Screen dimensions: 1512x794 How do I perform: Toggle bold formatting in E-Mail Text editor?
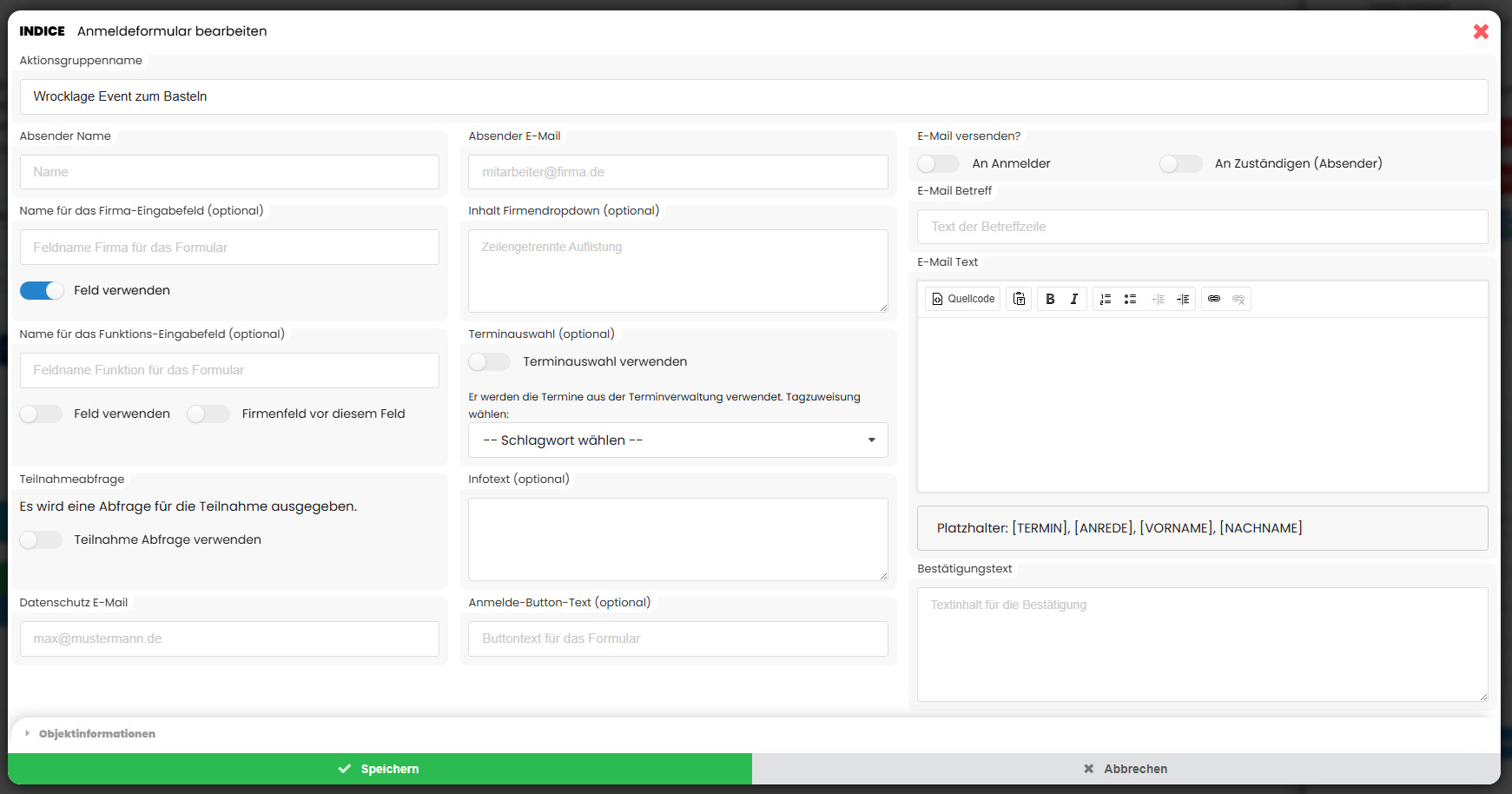1050,299
